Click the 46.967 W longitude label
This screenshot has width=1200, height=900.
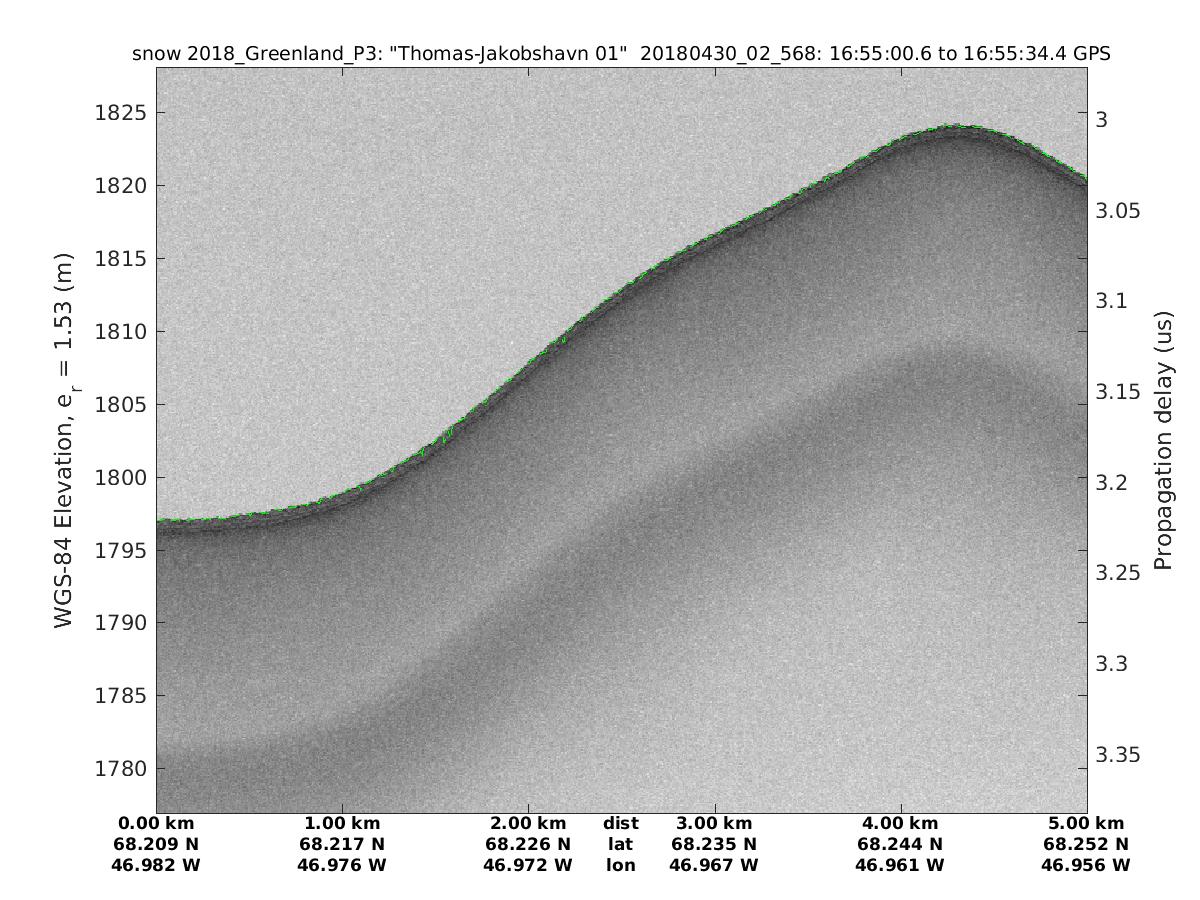click(x=714, y=865)
